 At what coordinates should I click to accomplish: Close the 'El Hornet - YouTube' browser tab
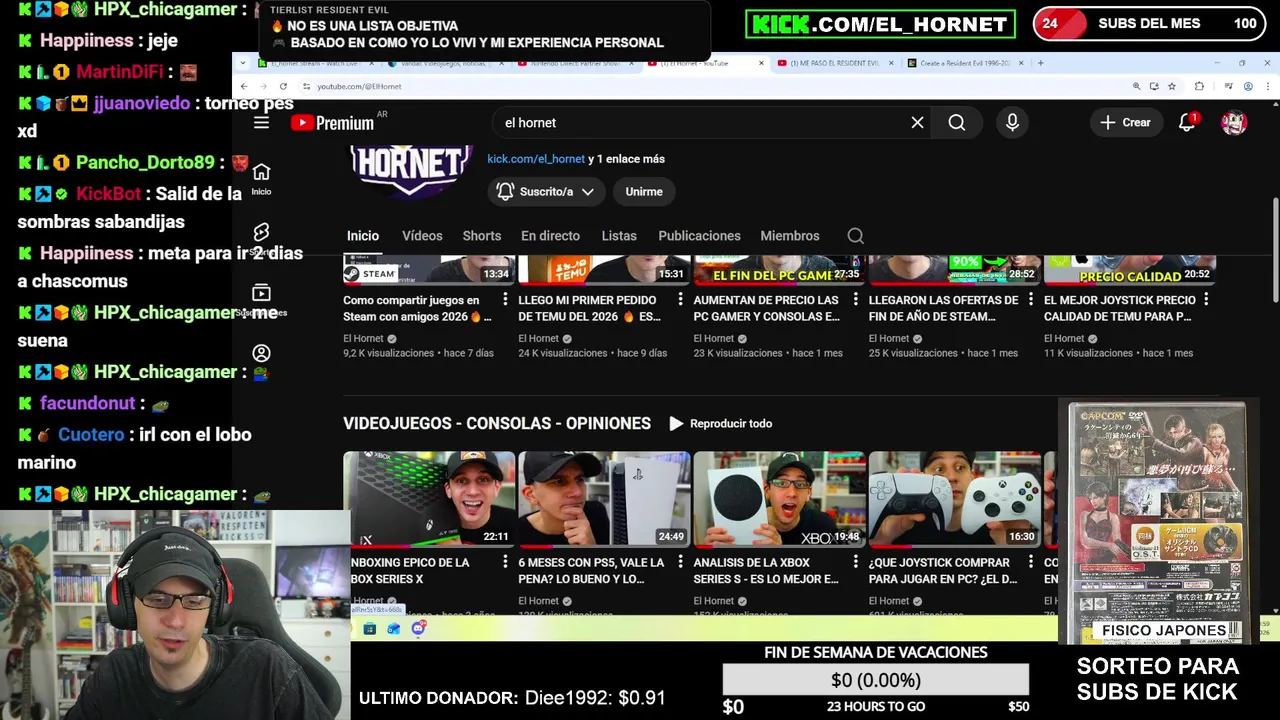(x=761, y=63)
